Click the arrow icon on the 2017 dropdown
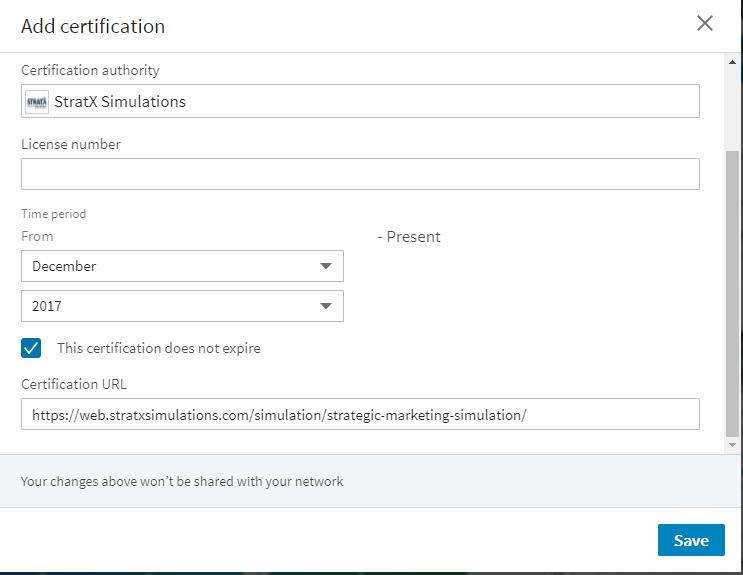This screenshot has height=575, width=743. [x=325, y=306]
